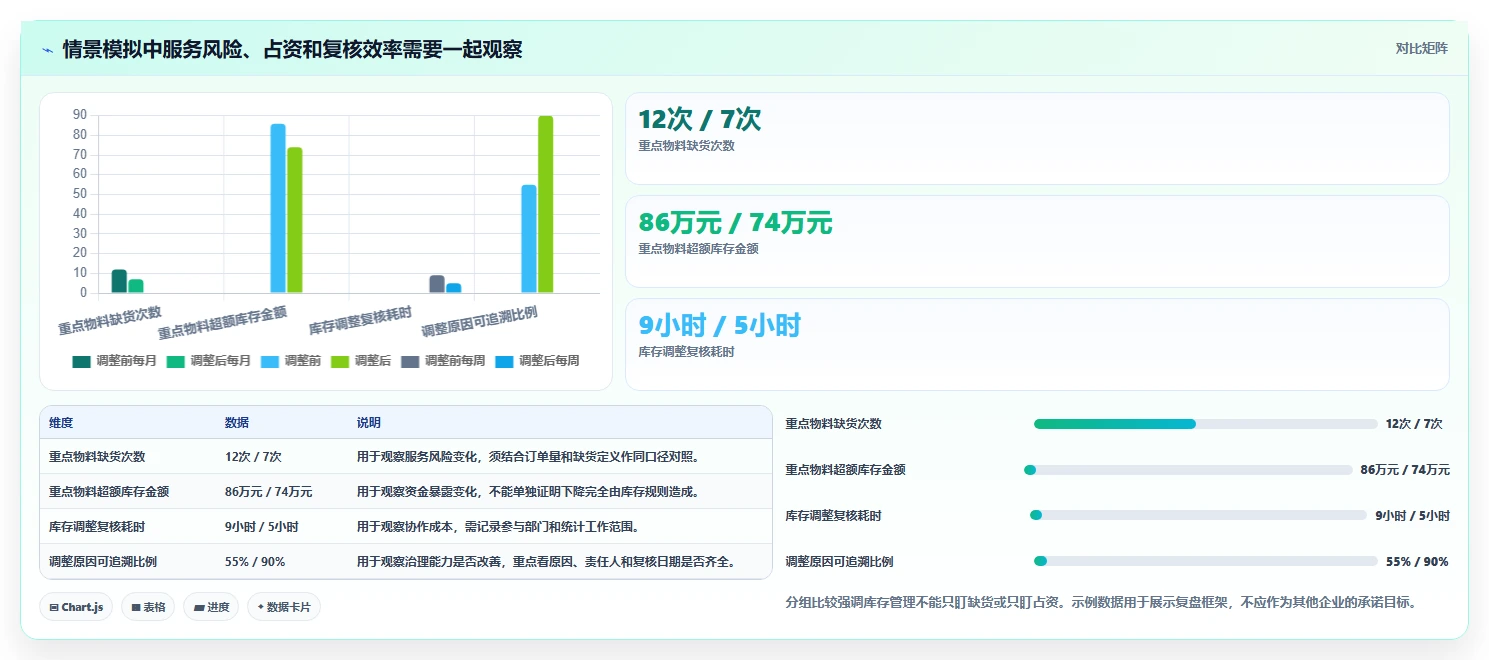Toggle the 调整后每周 legend item
This screenshot has width=1489, height=660.
tap(537, 361)
